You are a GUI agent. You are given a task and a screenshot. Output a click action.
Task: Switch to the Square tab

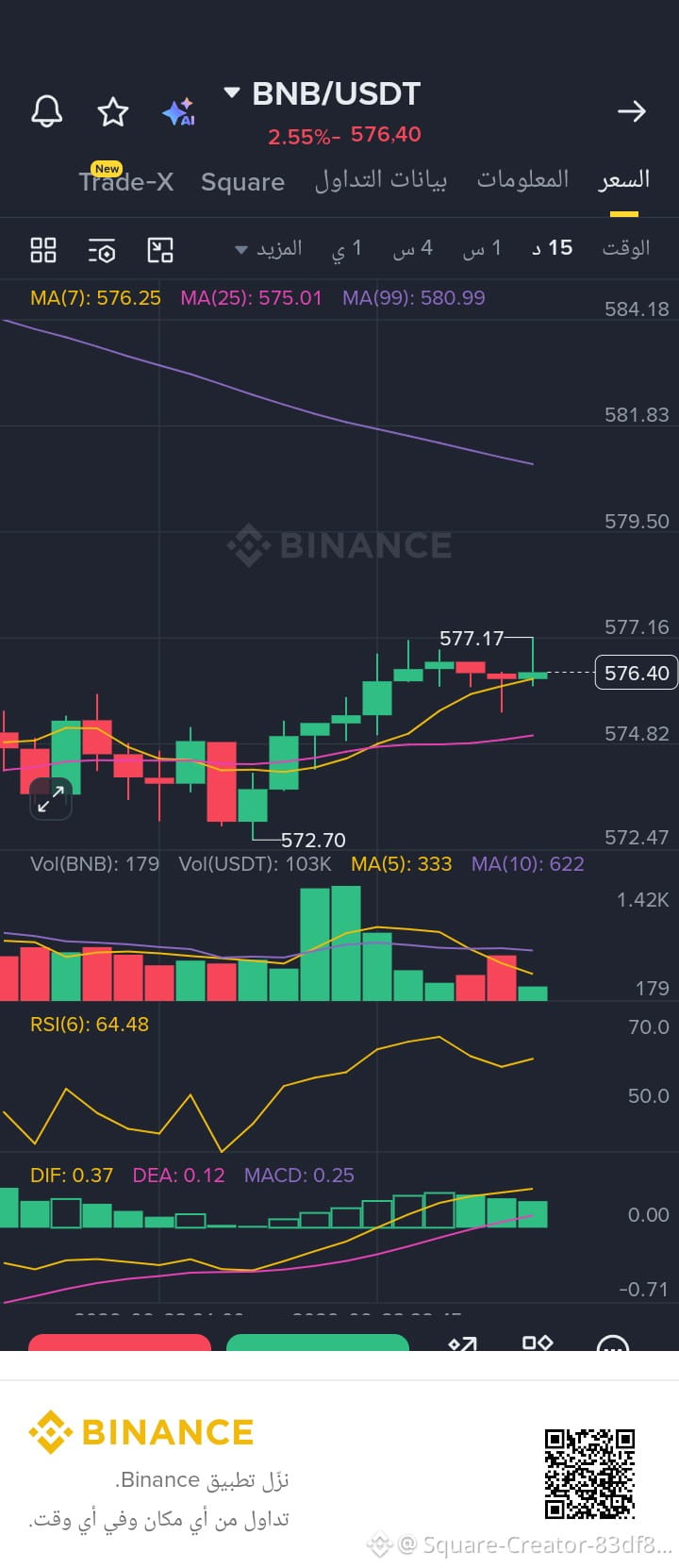tap(242, 182)
